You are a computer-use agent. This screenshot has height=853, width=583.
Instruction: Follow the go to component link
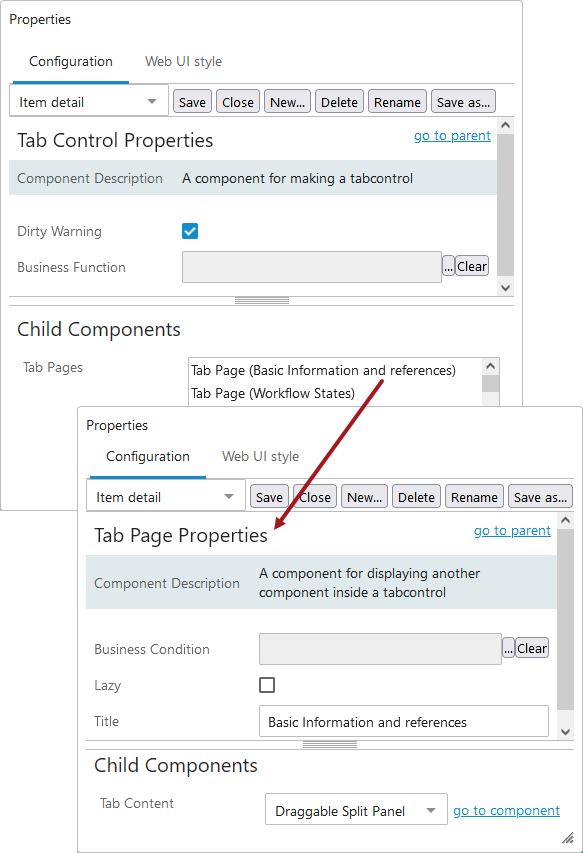pyautogui.click(x=506, y=811)
